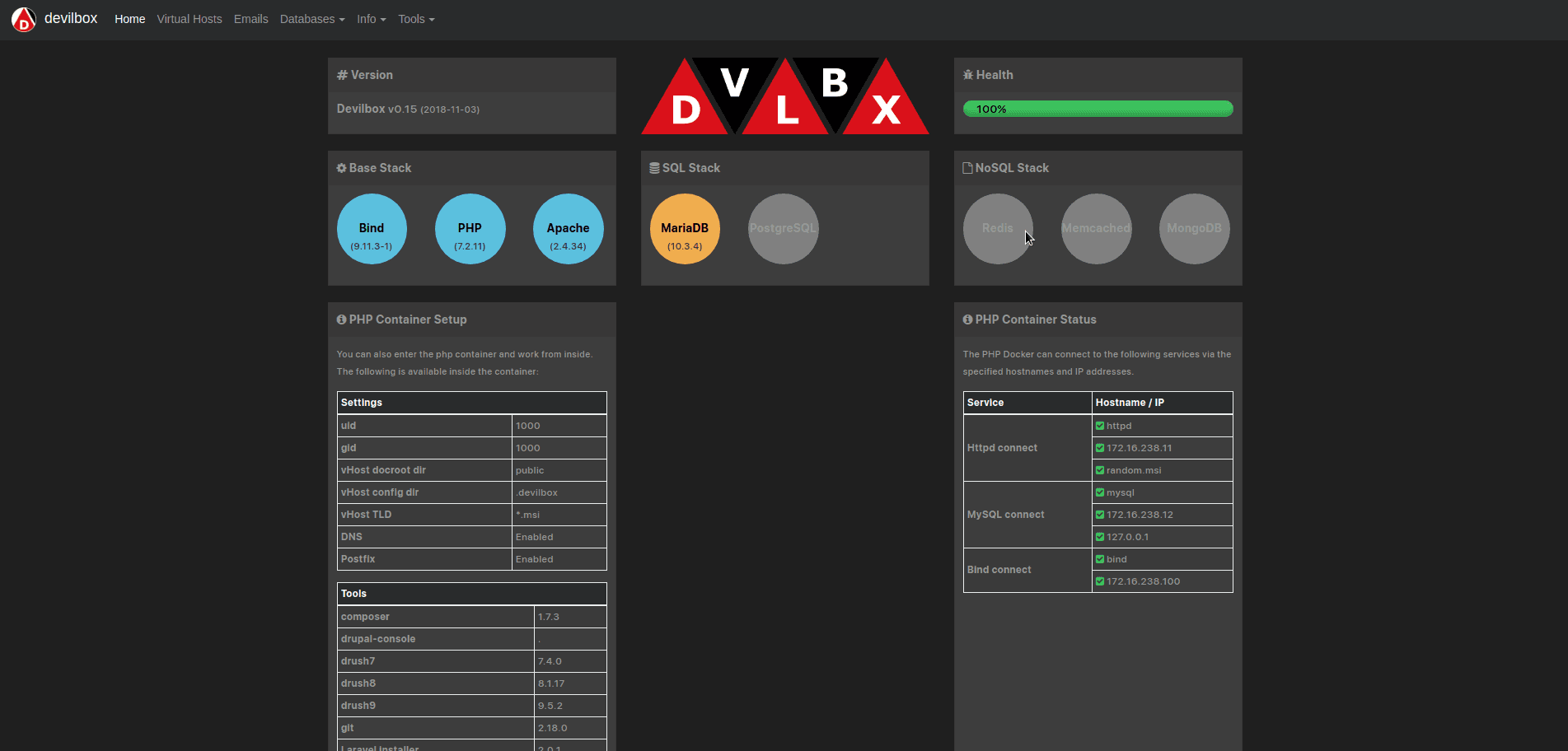The height and width of the screenshot is (751, 1568).
Task: Click the green check next to mysql
Action: click(1100, 492)
